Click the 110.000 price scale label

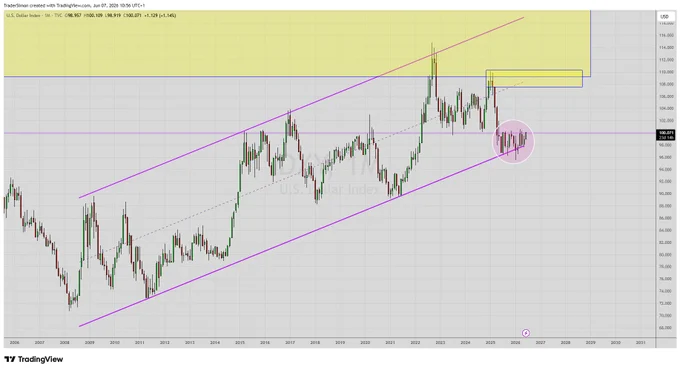click(x=666, y=72)
